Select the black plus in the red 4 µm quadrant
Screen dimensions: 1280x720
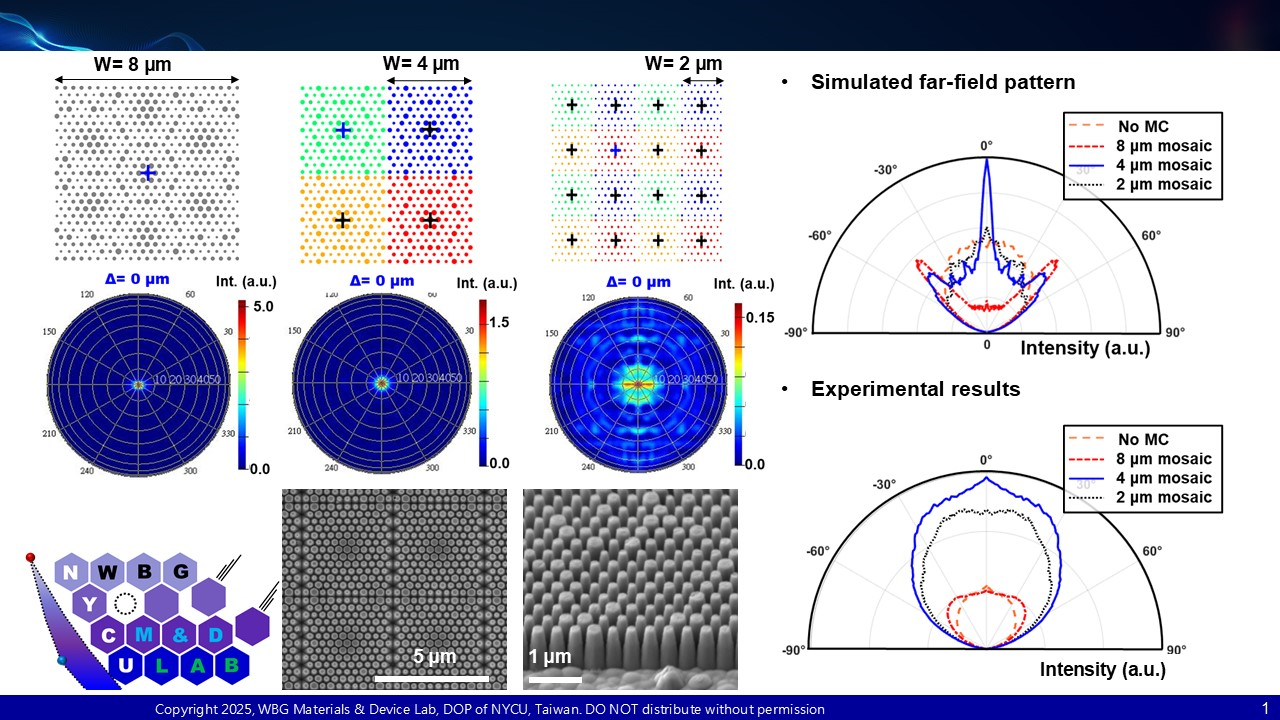pos(430,219)
